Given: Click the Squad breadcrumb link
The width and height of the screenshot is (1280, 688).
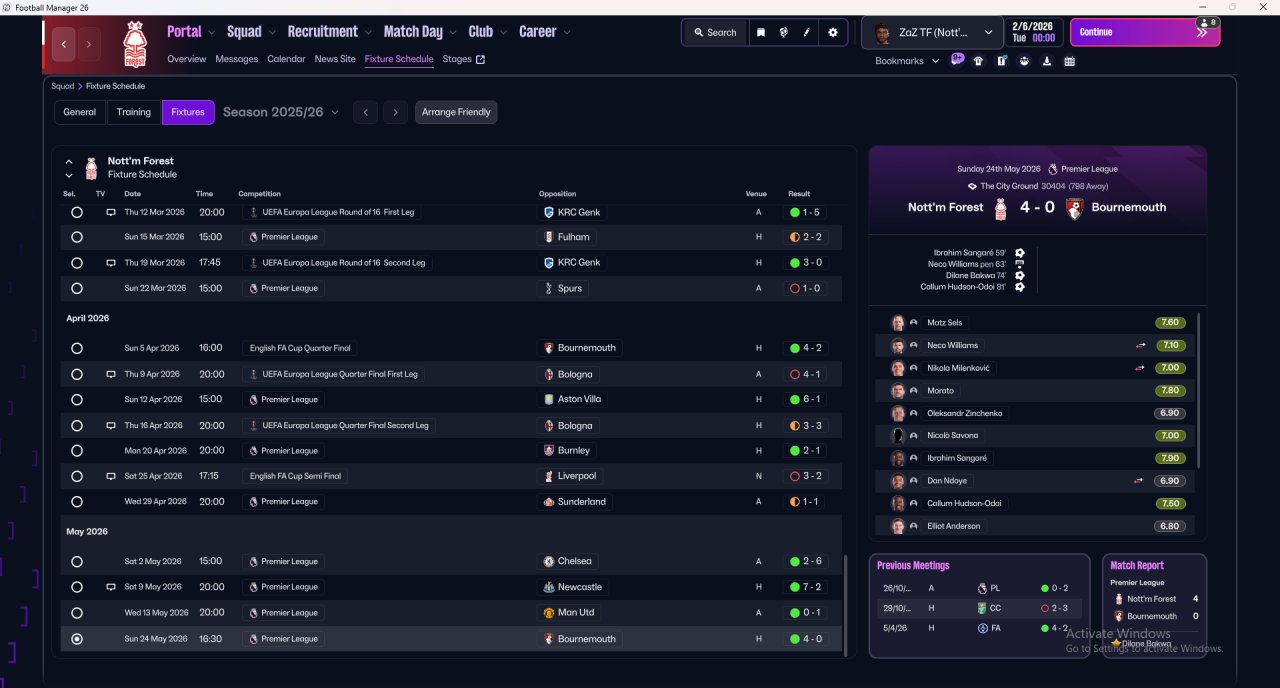Looking at the screenshot, I should [63, 86].
